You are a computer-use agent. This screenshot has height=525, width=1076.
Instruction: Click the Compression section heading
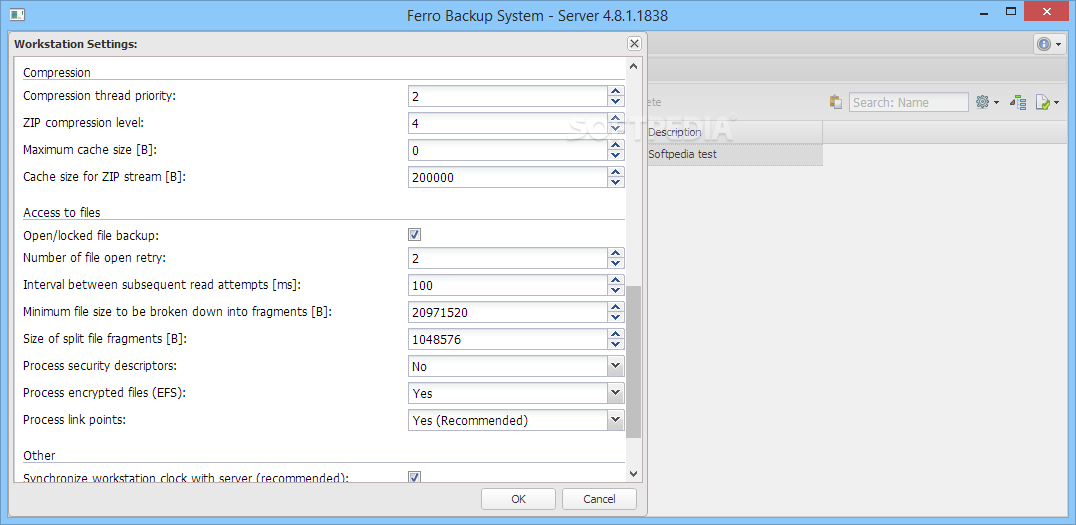tap(57, 72)
